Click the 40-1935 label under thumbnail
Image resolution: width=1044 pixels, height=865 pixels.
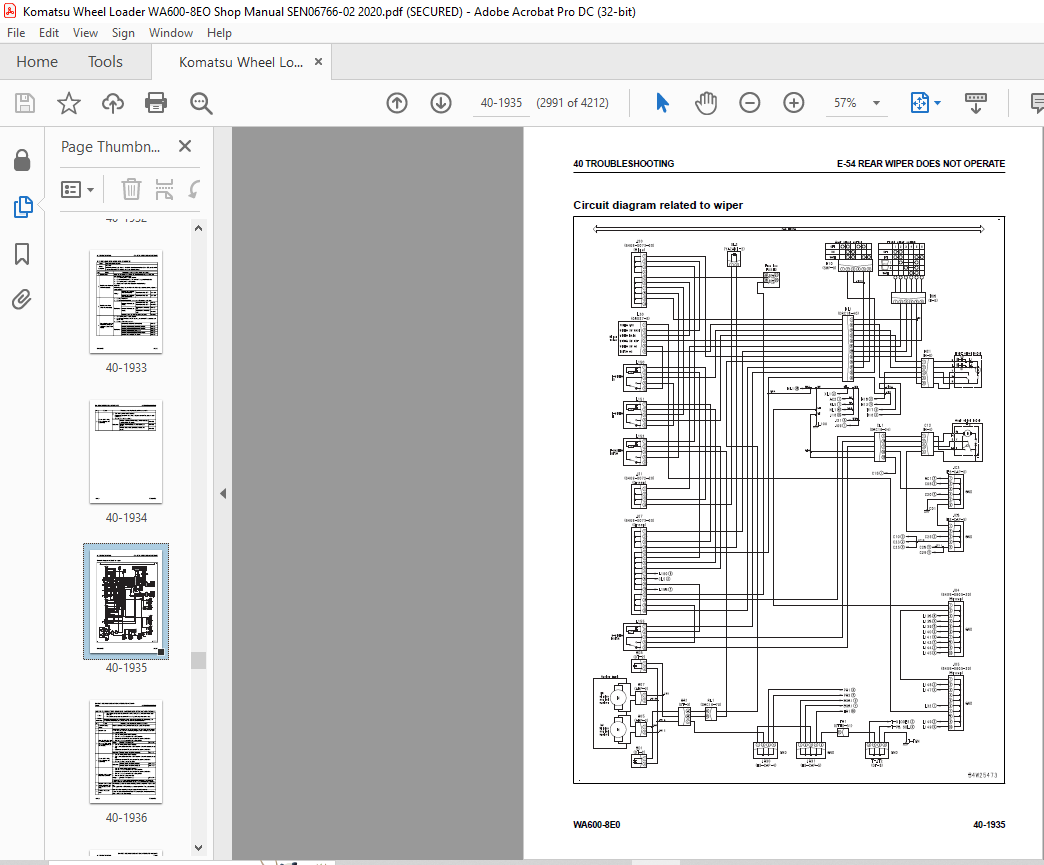click(126, 667)
